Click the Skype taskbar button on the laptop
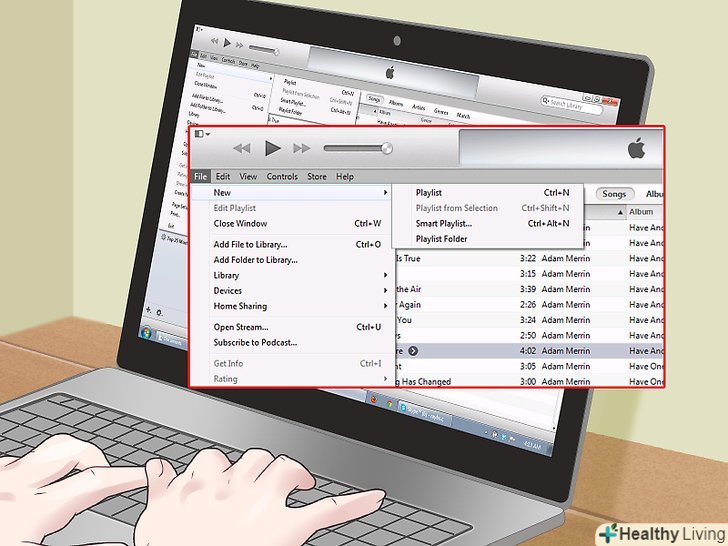 tap(425, 413)
